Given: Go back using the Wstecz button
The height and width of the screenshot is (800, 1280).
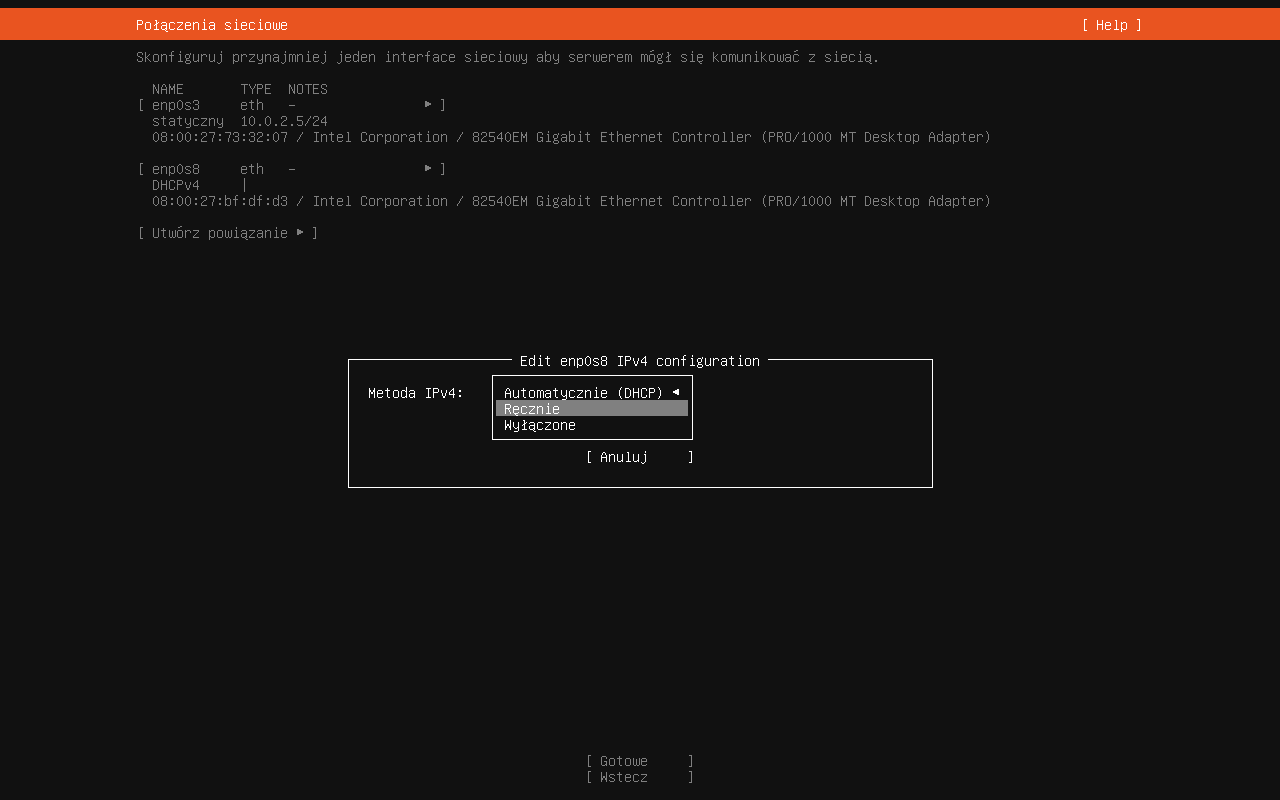Looking at the screenshot, I should pos(640,777).
